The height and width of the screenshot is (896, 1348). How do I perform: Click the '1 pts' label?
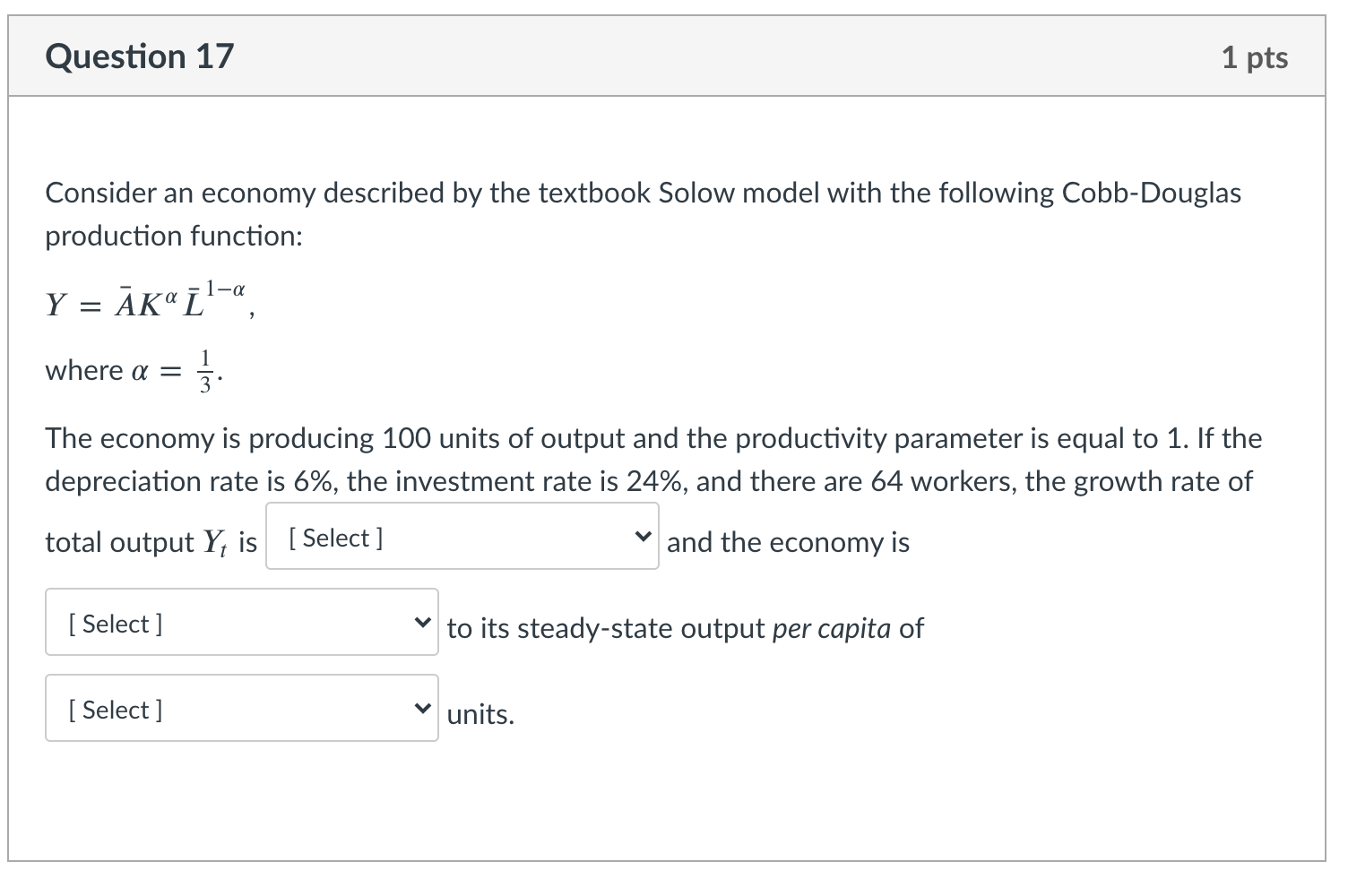pyautogui.click(x=1256, y=56)
